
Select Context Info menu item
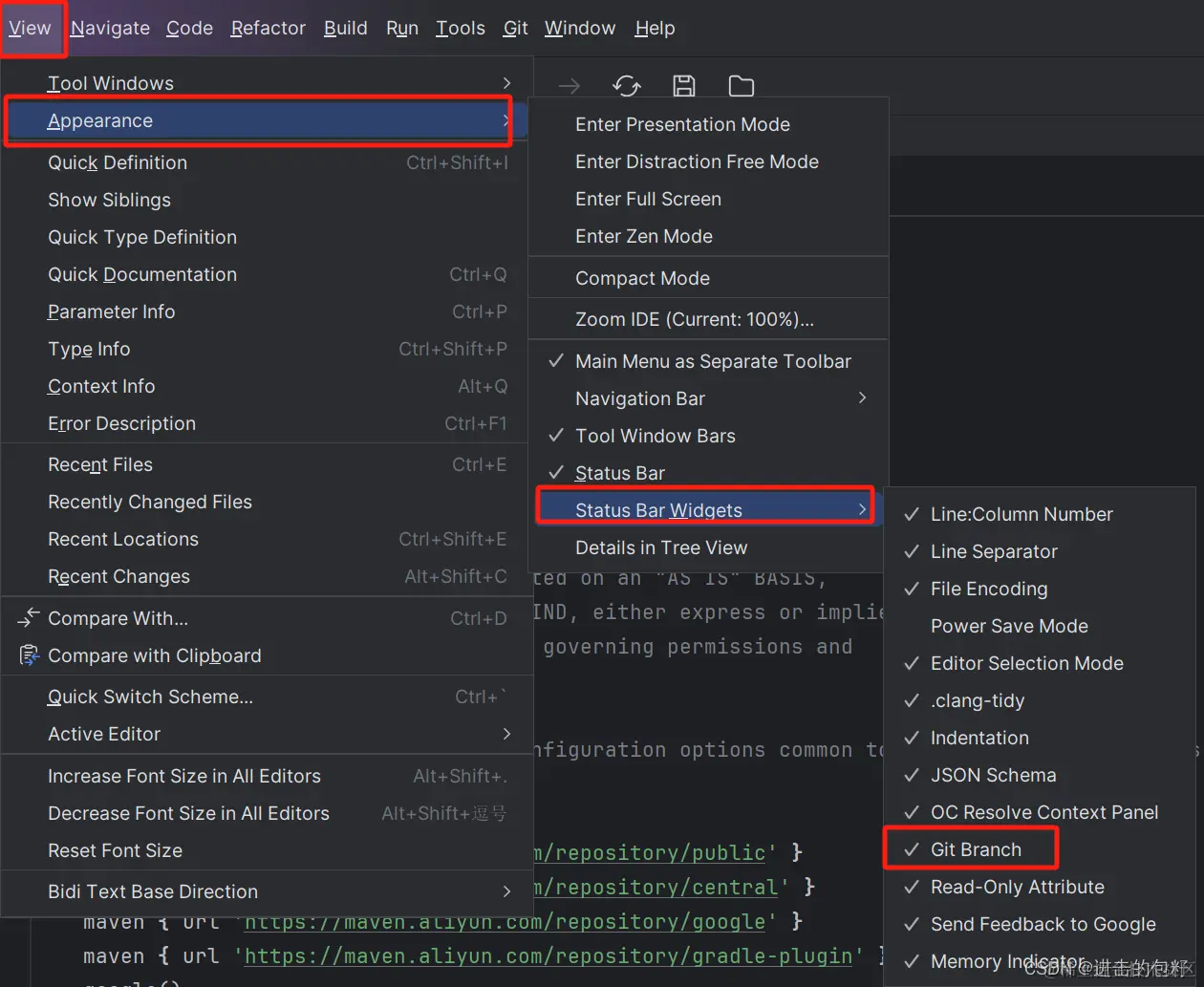click(x=266, y=386)
